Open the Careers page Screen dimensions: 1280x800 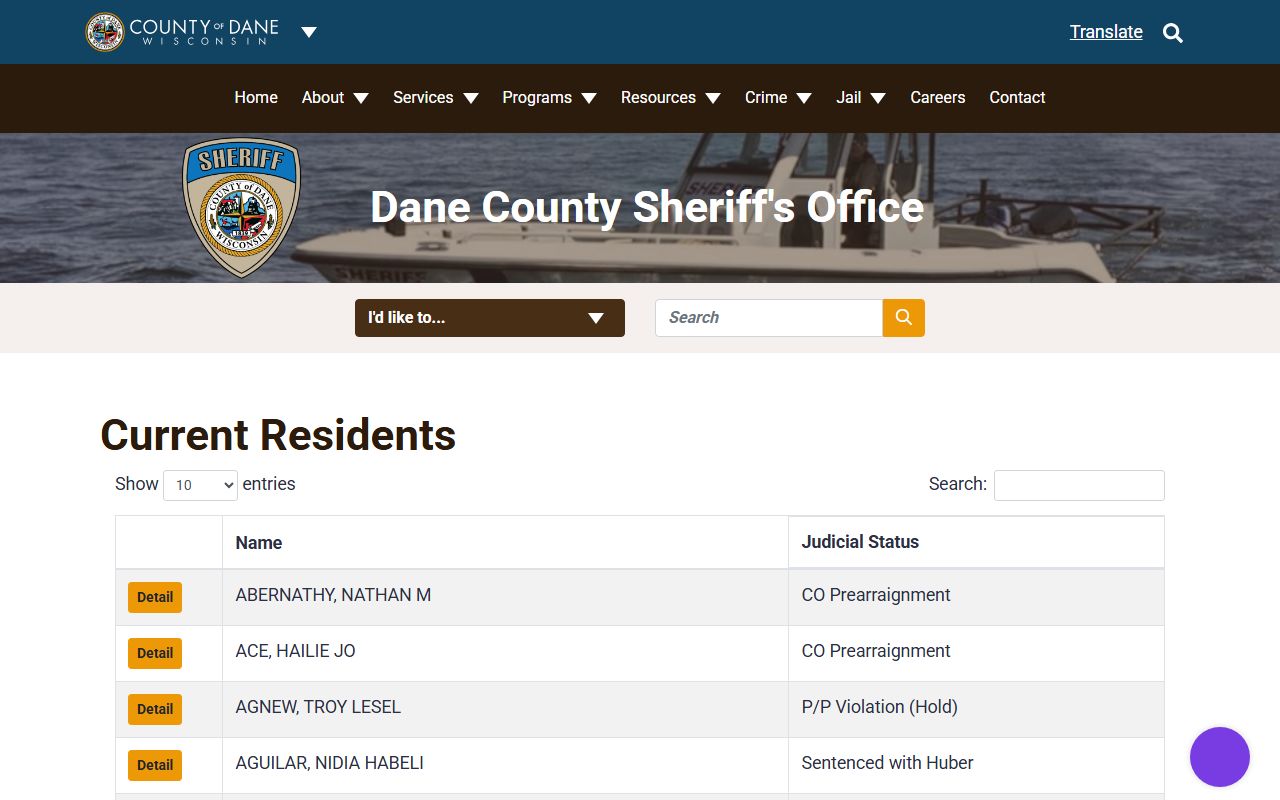tap(938, 97)
